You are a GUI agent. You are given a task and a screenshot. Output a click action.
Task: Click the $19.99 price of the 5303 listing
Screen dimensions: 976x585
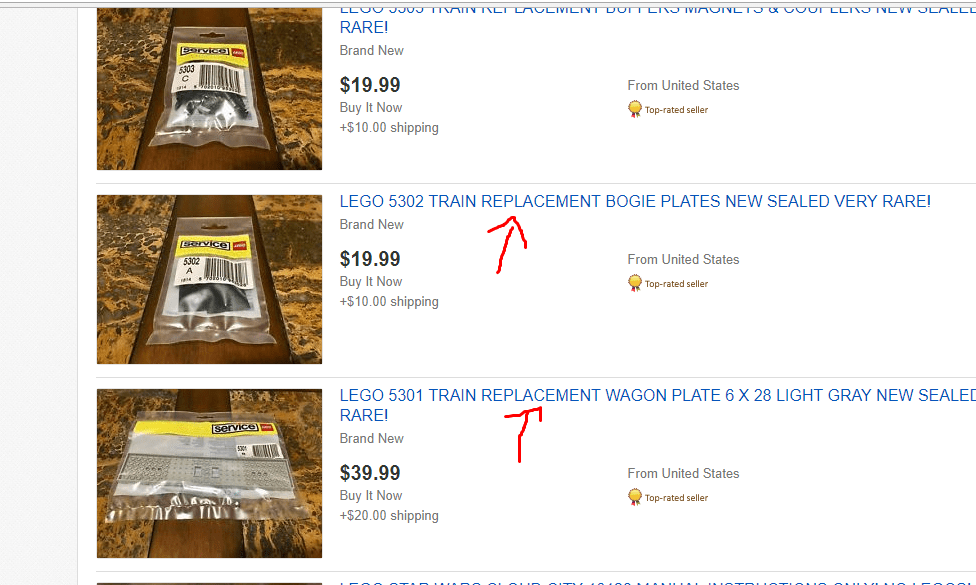370,85
